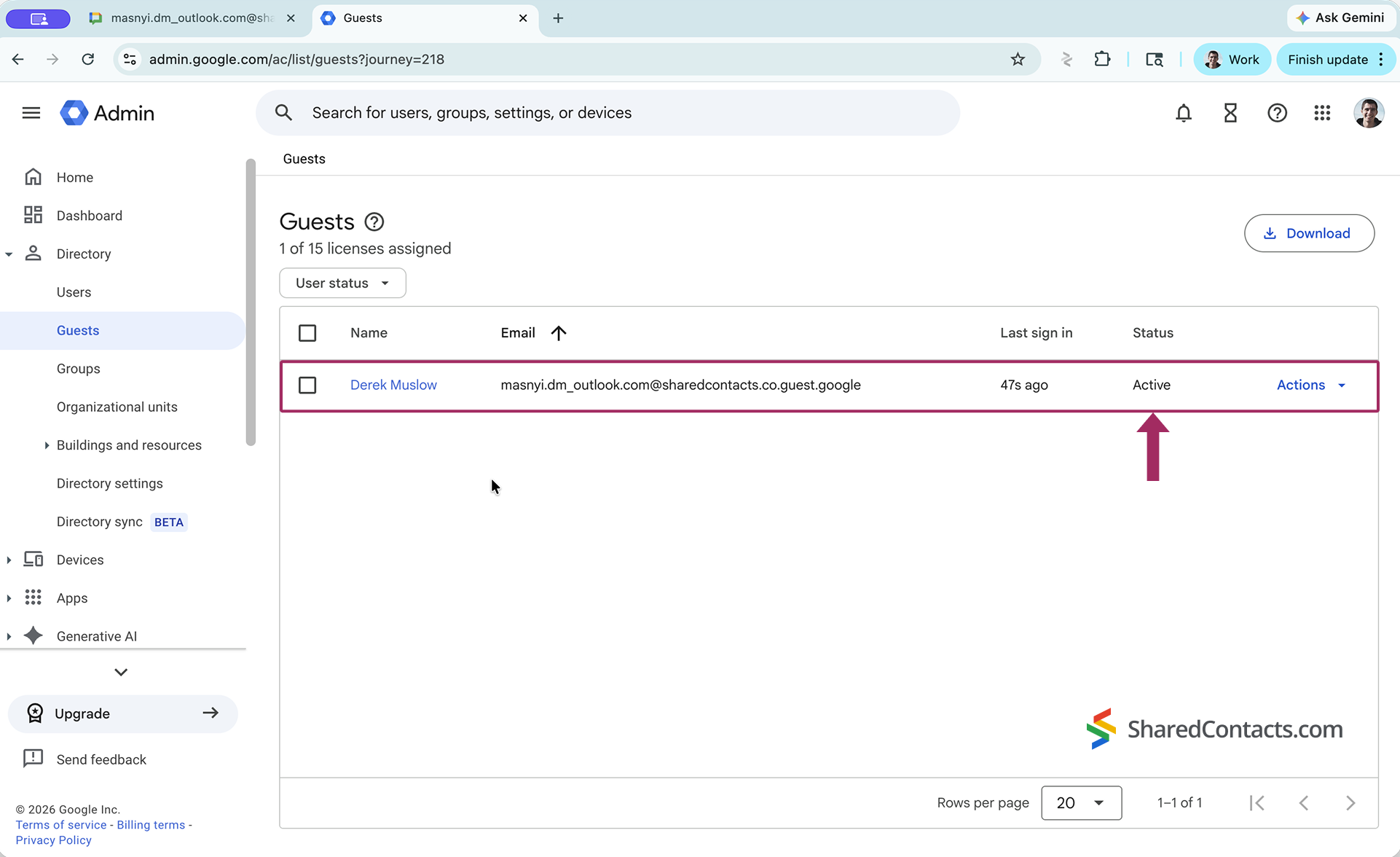Open Derek Muslow guest profile

coord(393,385)
